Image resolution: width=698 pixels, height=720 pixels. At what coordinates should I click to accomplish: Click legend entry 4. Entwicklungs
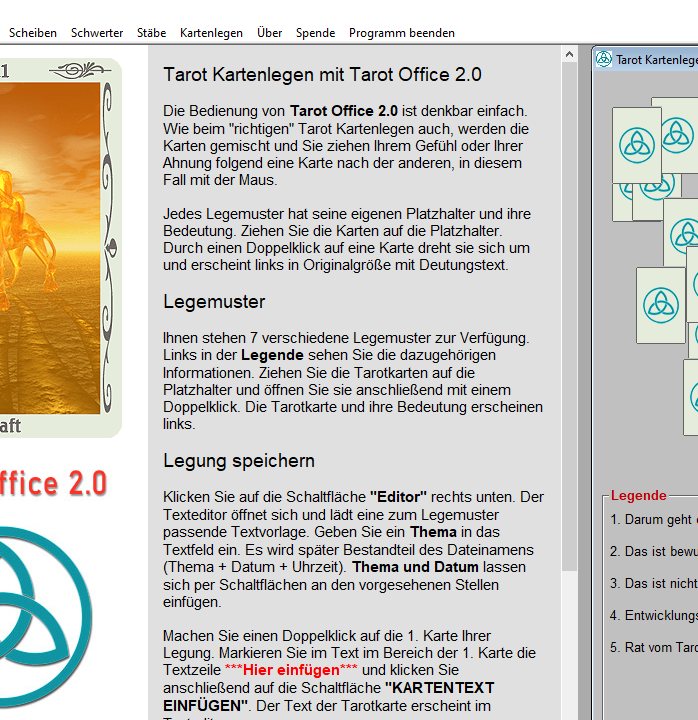(654, 615)
